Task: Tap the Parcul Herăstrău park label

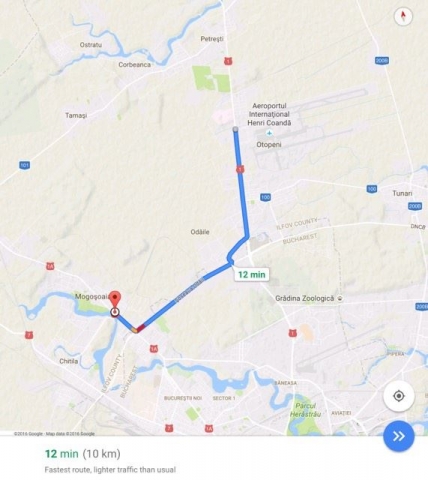Action: pyautogui.click(x=305, y=410)
